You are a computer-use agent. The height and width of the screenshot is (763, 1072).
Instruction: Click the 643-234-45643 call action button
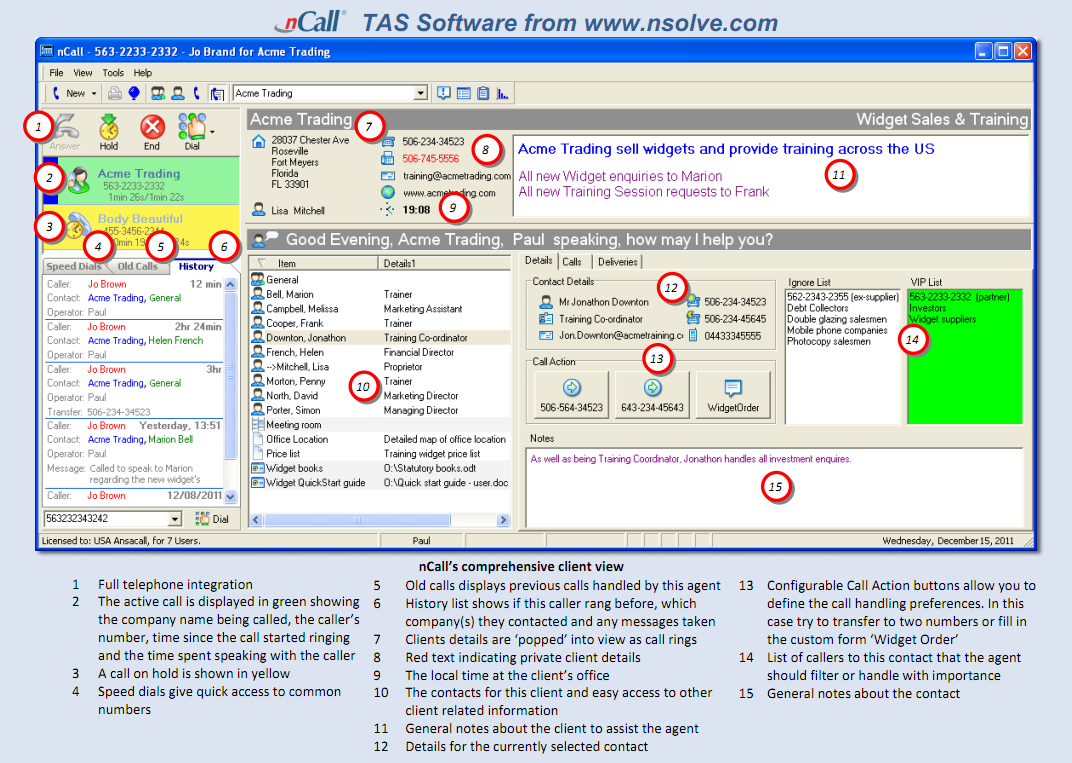tap(652, 394)
